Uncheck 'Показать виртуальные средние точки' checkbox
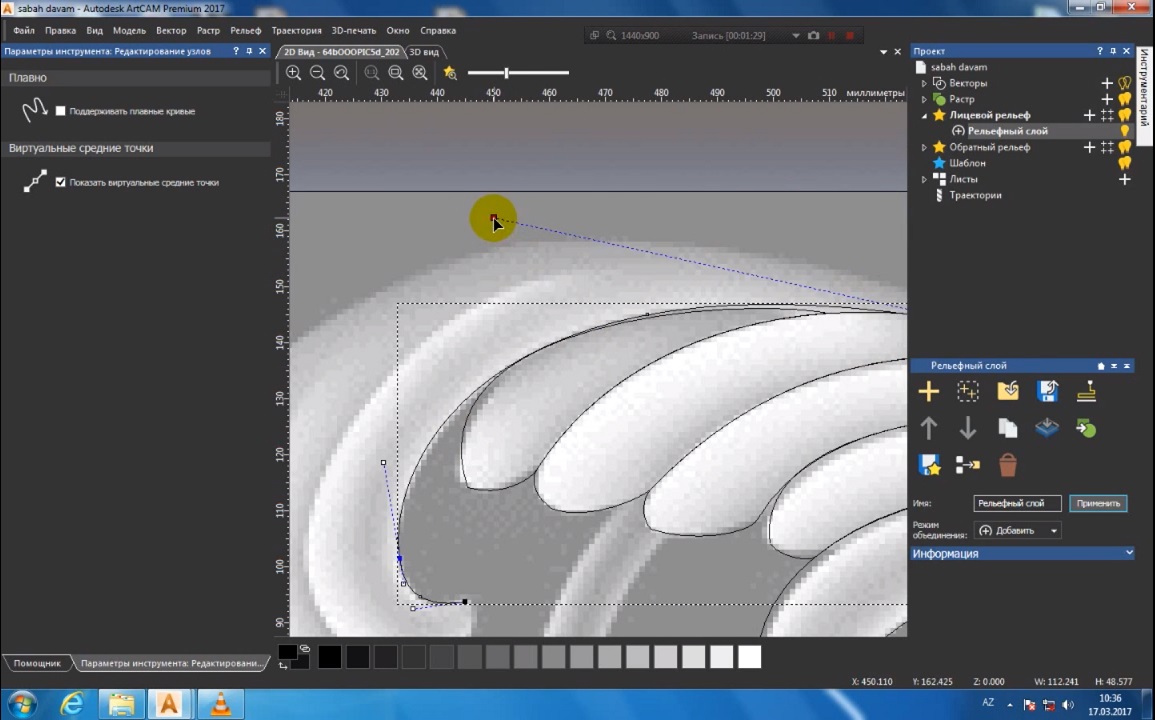The height and width of the screenshot is (720, 1155). (61, 182)
